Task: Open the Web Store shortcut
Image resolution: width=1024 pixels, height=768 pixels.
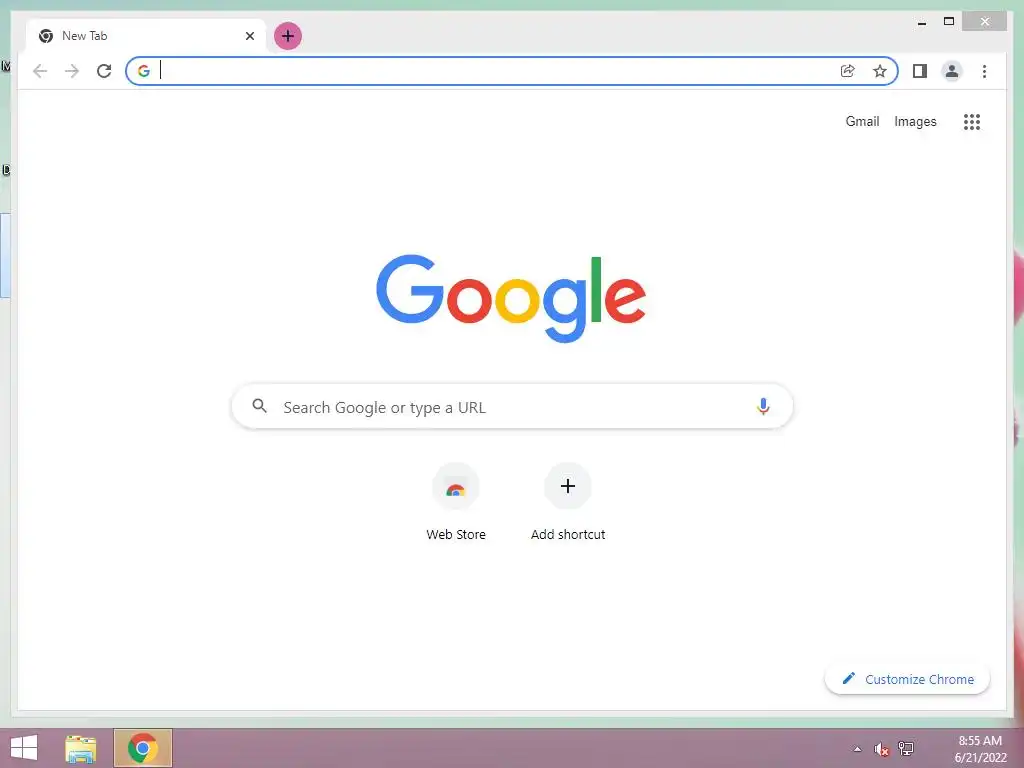Action: (x=456, y=487)
